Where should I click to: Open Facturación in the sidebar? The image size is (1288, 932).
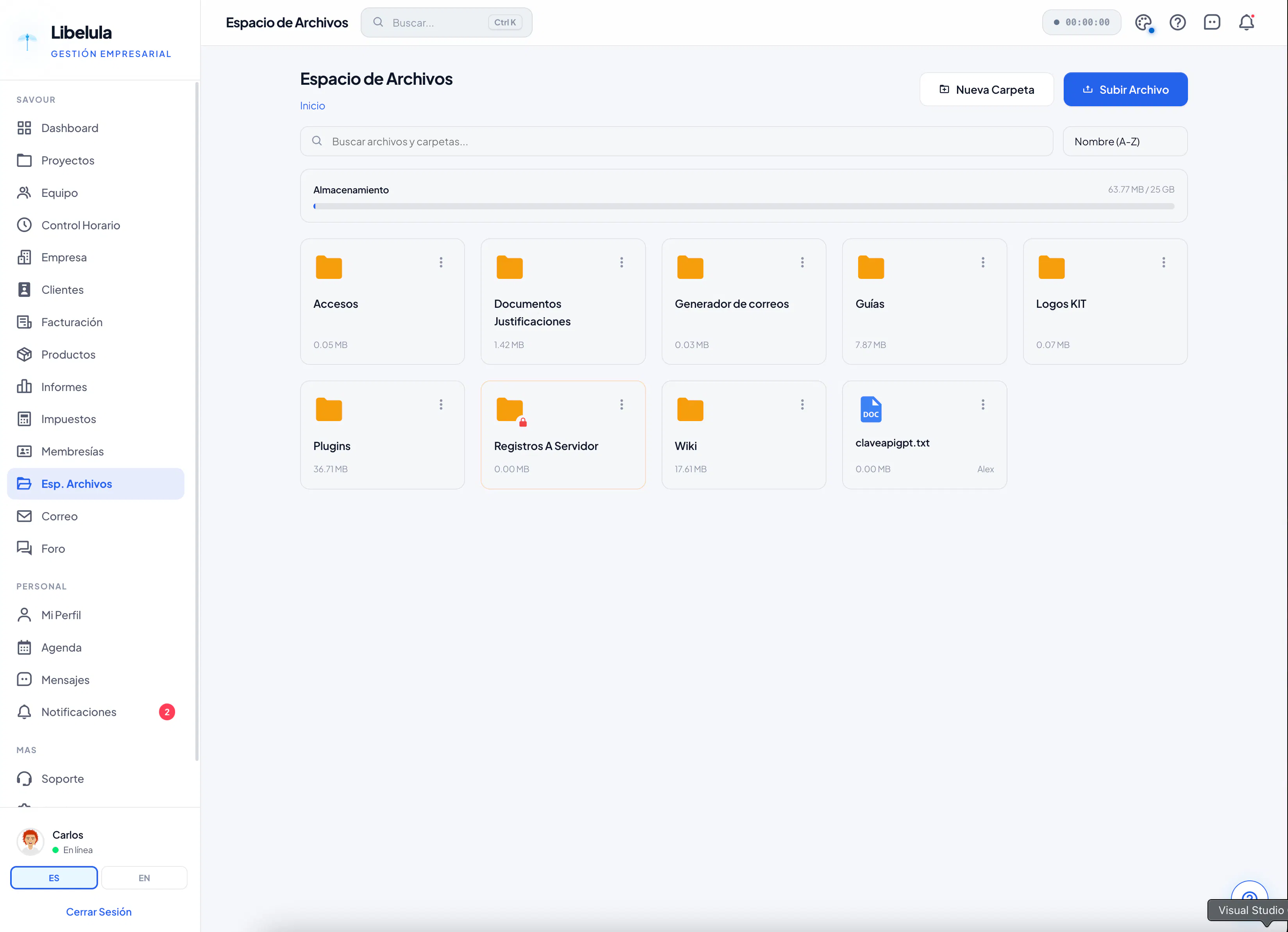(95, 322)
